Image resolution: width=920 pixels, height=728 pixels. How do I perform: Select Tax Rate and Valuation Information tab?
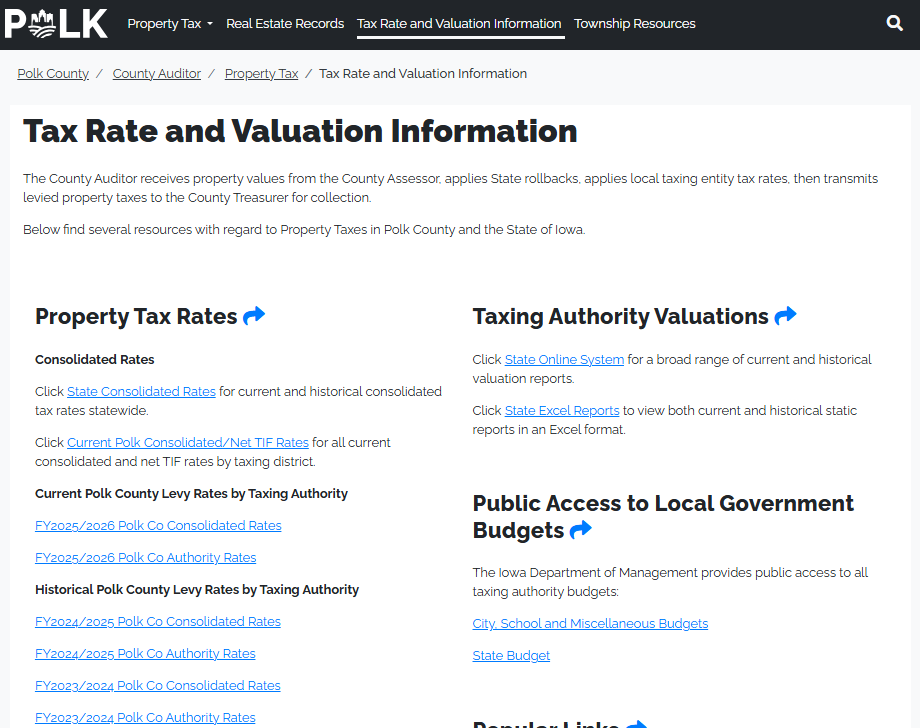(x=459, y=23)
